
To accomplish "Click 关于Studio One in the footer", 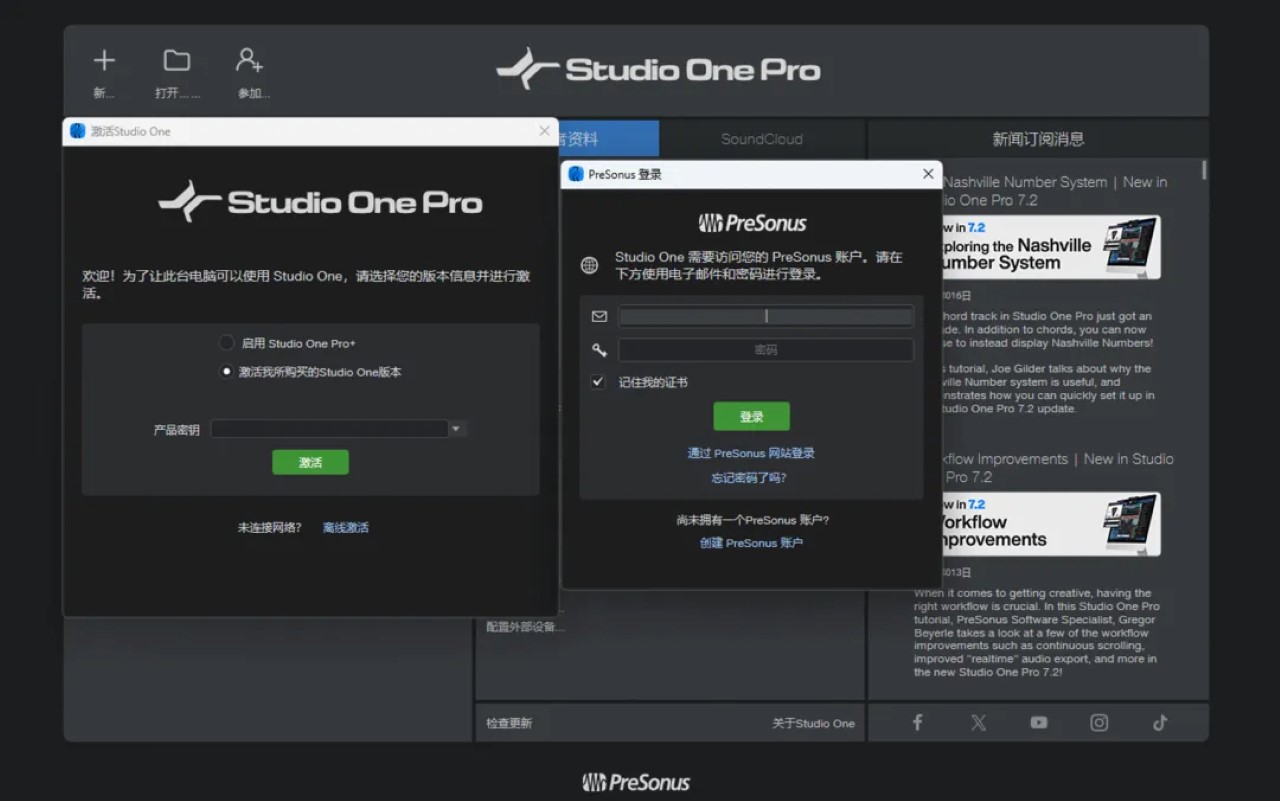I will [813, 723].
